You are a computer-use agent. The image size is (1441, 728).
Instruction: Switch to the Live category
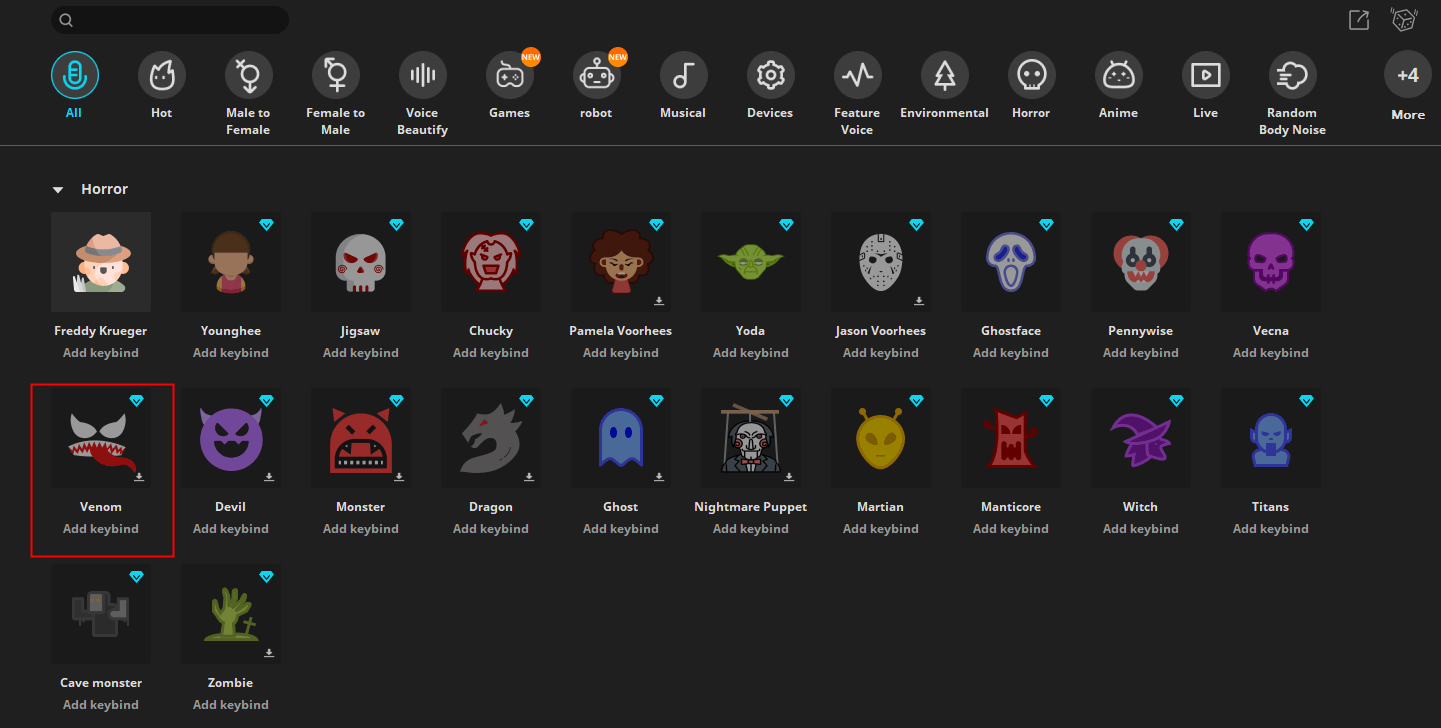point(1206,87)
